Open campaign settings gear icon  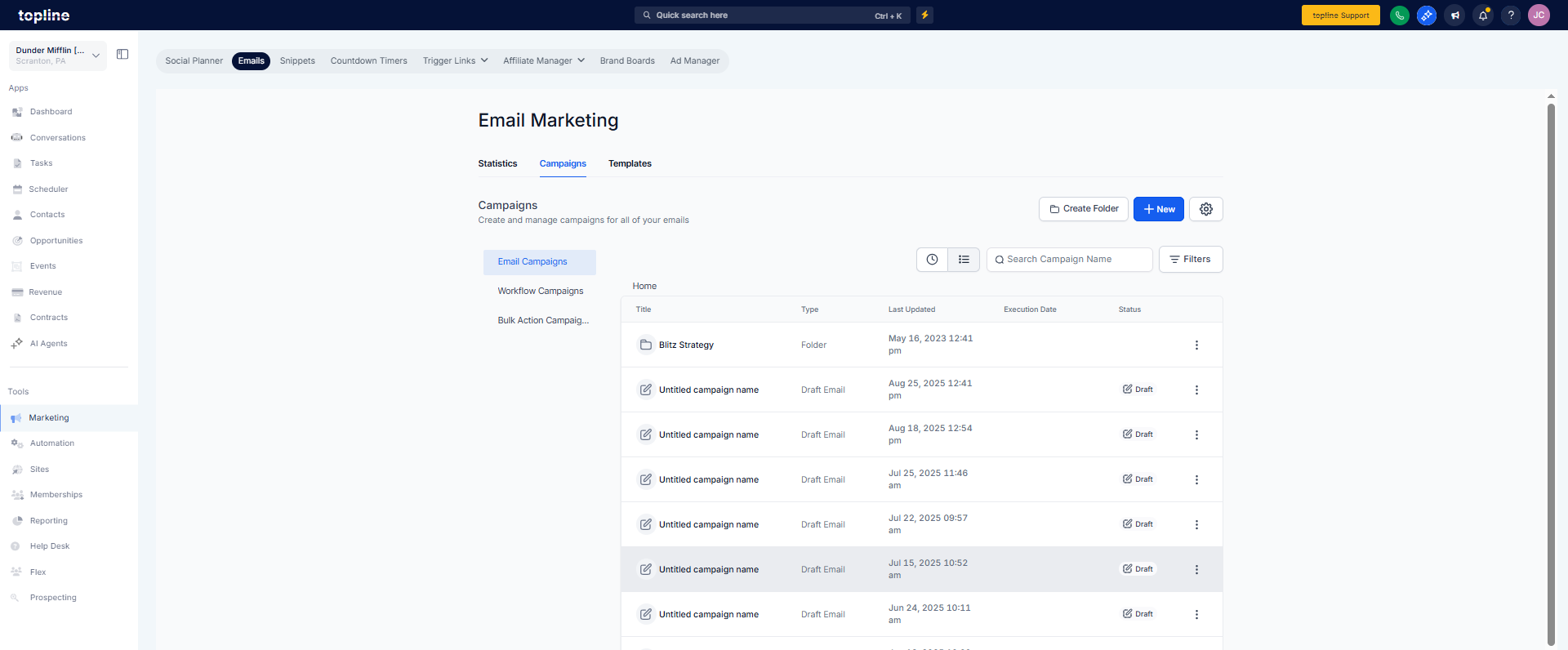point(1205,209)
